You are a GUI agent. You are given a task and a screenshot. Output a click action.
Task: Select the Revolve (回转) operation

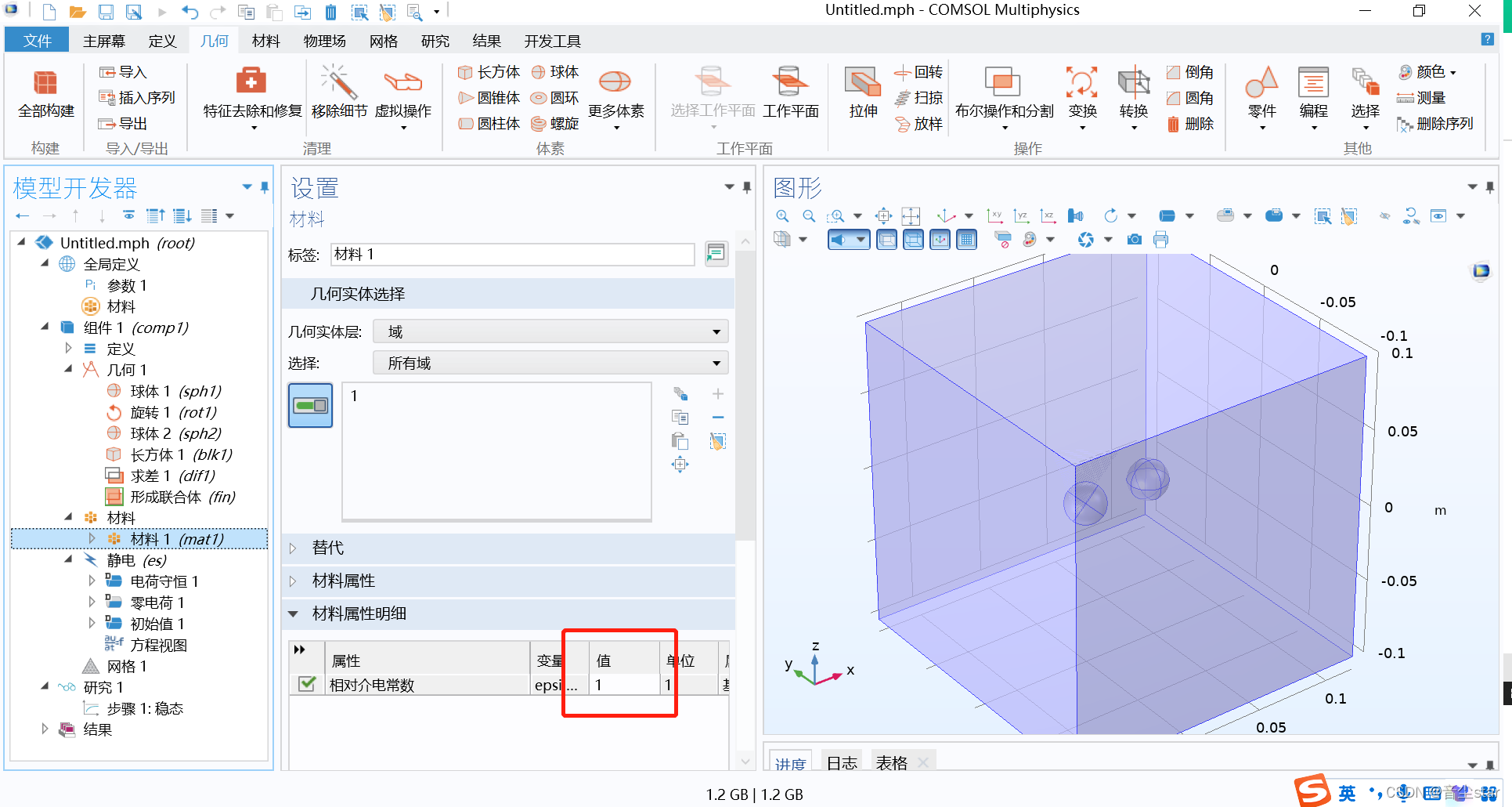[x=918, y=72]
